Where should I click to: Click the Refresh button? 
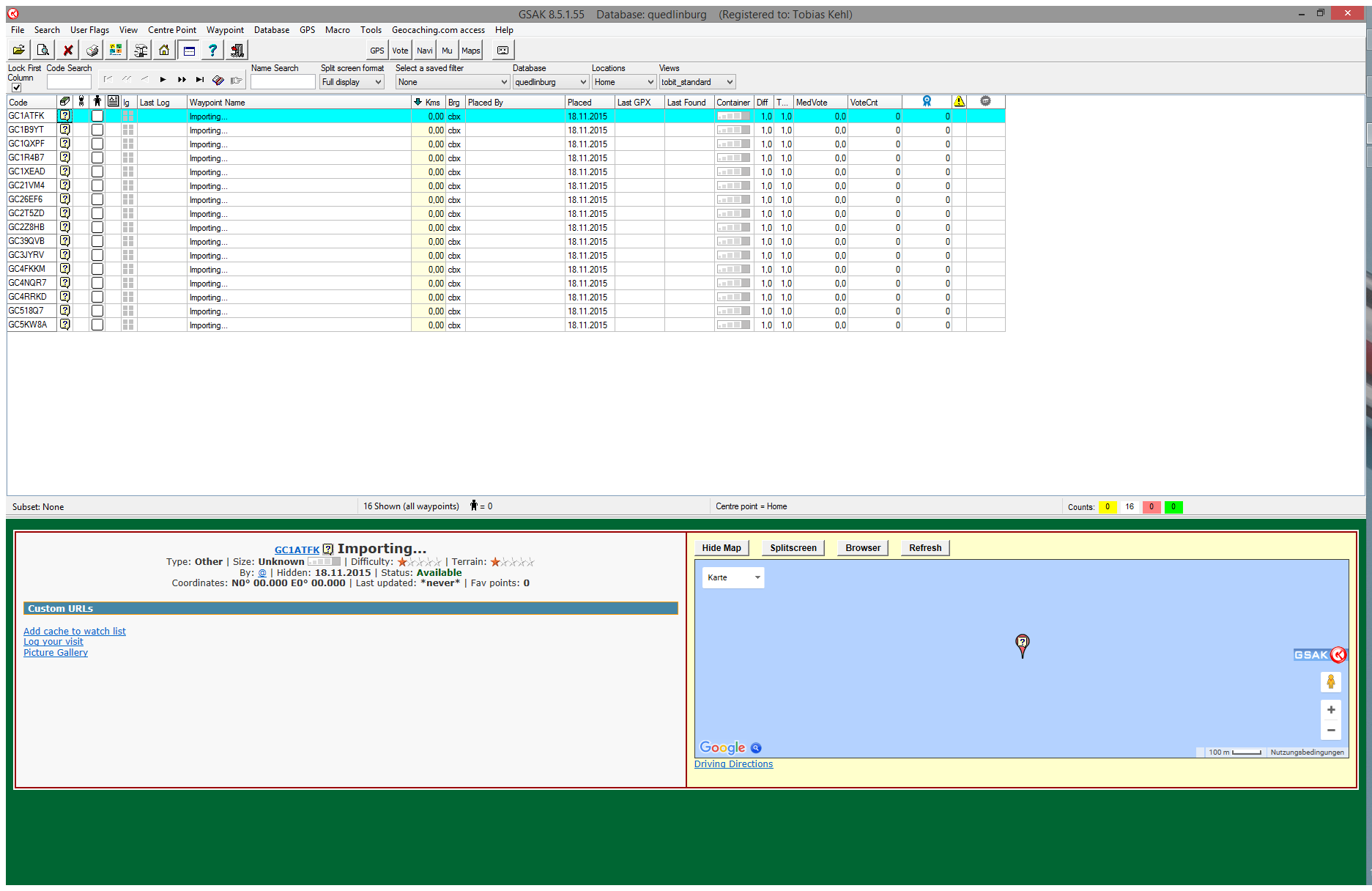point(925,548)
